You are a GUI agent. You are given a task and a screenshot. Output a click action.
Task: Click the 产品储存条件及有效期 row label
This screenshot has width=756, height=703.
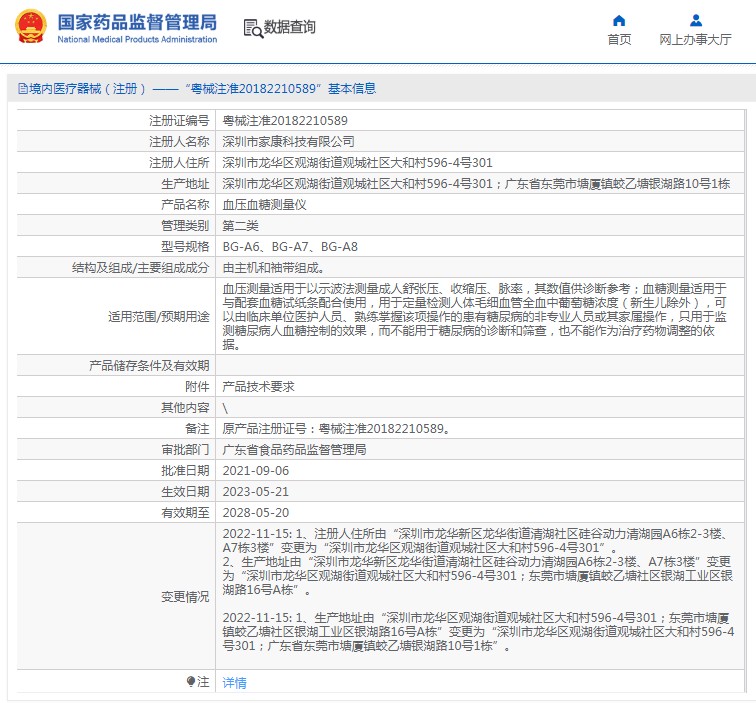[149, 365]
